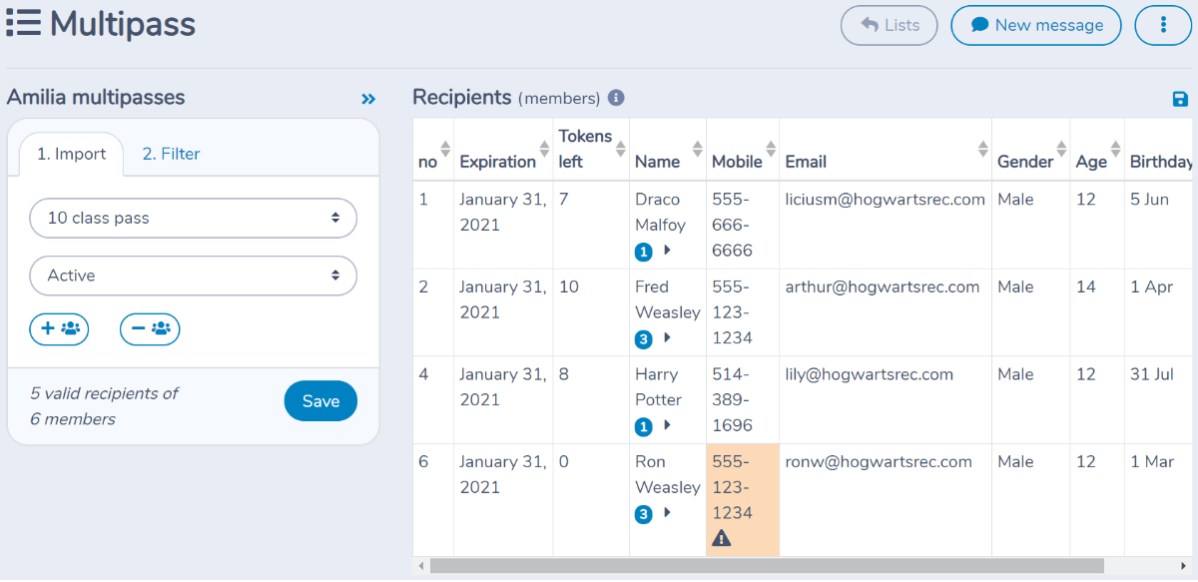Image resolution: width=1198 pixels, height=582 pixels.
Task: Click the save disk icon above the table
Action: tap(1180, 99)
